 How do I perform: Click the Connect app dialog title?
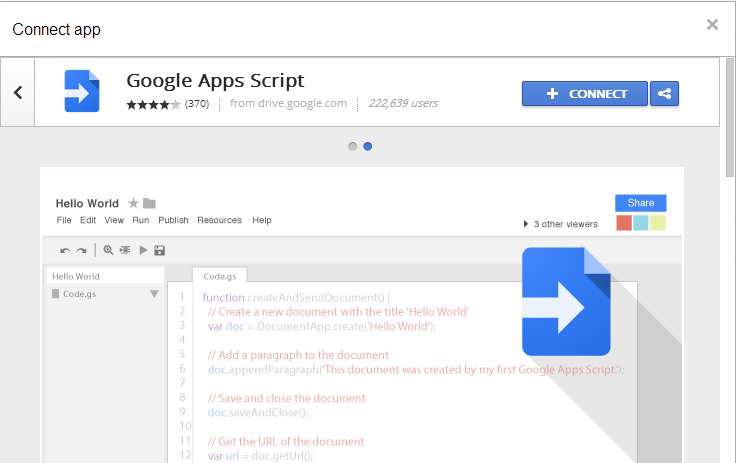(x=56, y=30)
